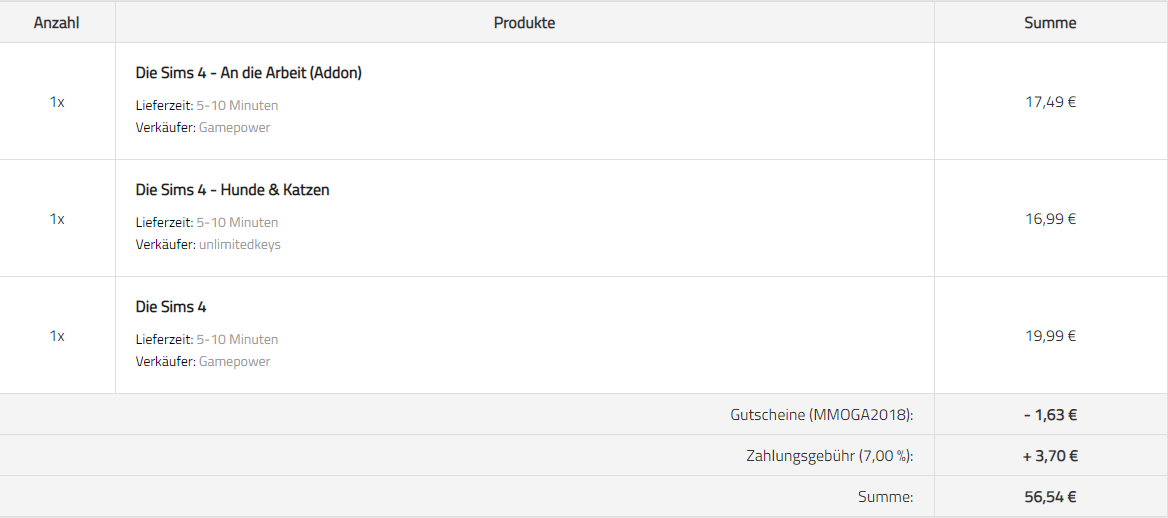
Task: Click delivery time of An die Arbeit
Action: pos(237,106)
